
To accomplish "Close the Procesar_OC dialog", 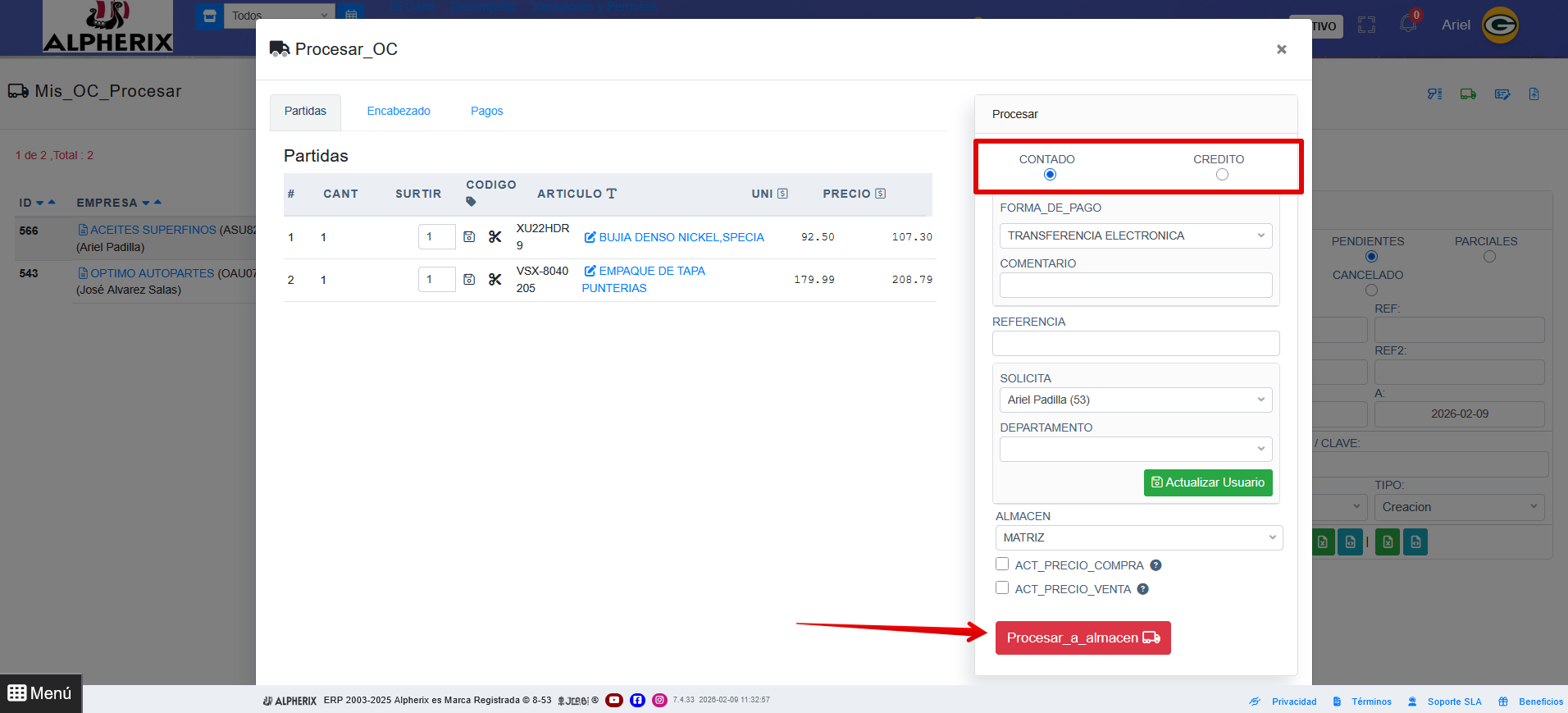I will [x=1281, y=49].
